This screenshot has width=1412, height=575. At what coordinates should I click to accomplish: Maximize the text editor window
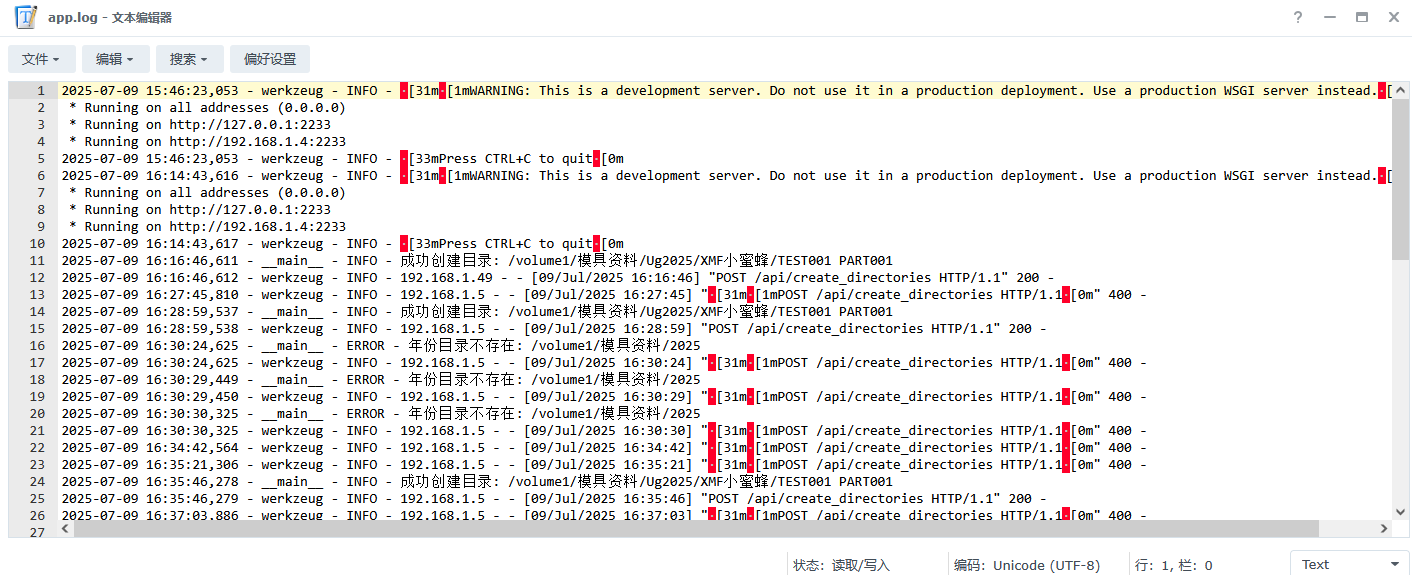[x=1361, y=17]
